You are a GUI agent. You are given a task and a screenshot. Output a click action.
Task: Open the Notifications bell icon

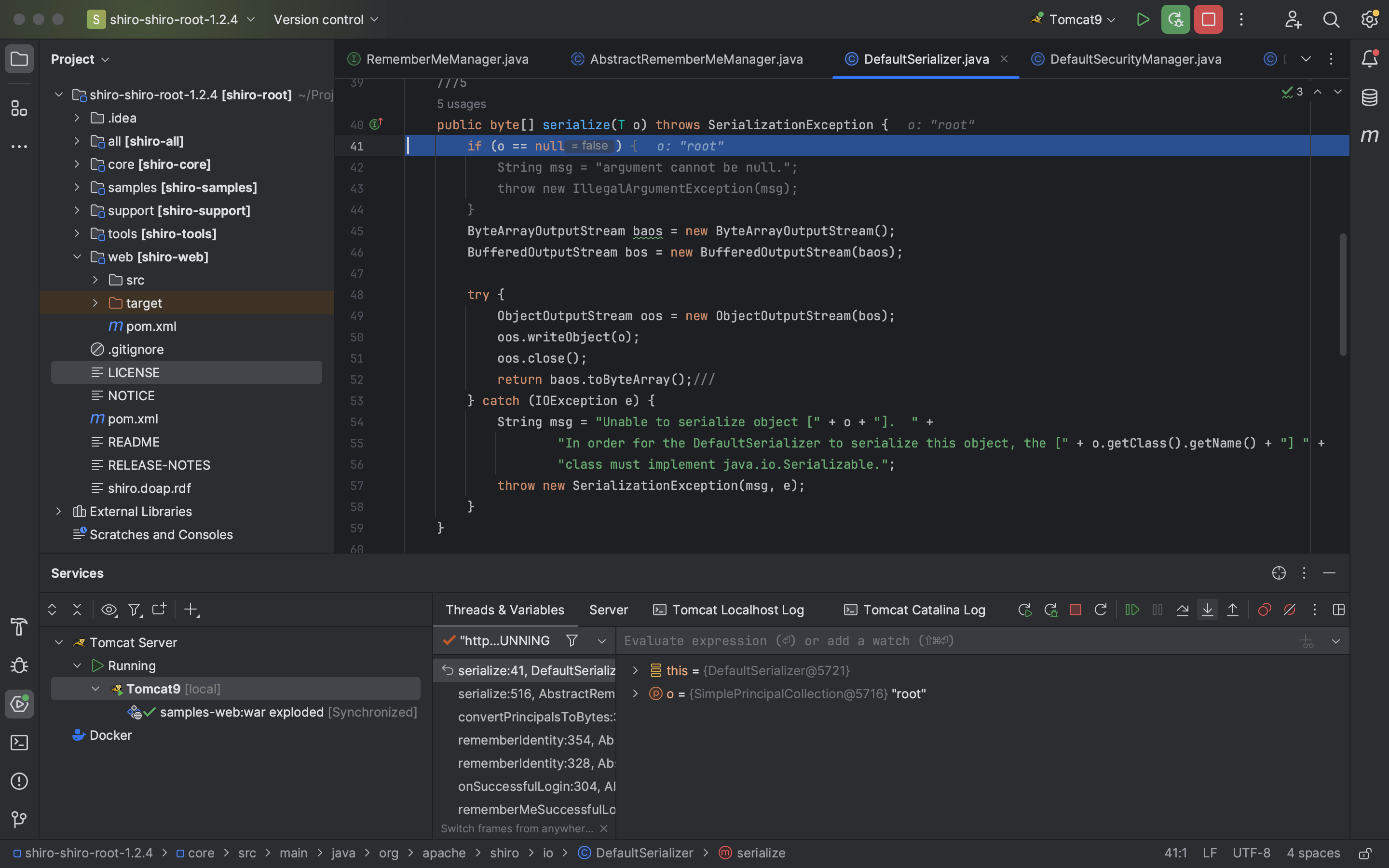coord(1370,58)
